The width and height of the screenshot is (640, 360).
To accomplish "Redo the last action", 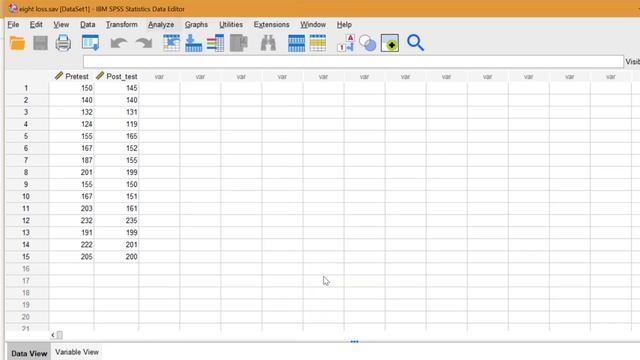I will point(144,43).
